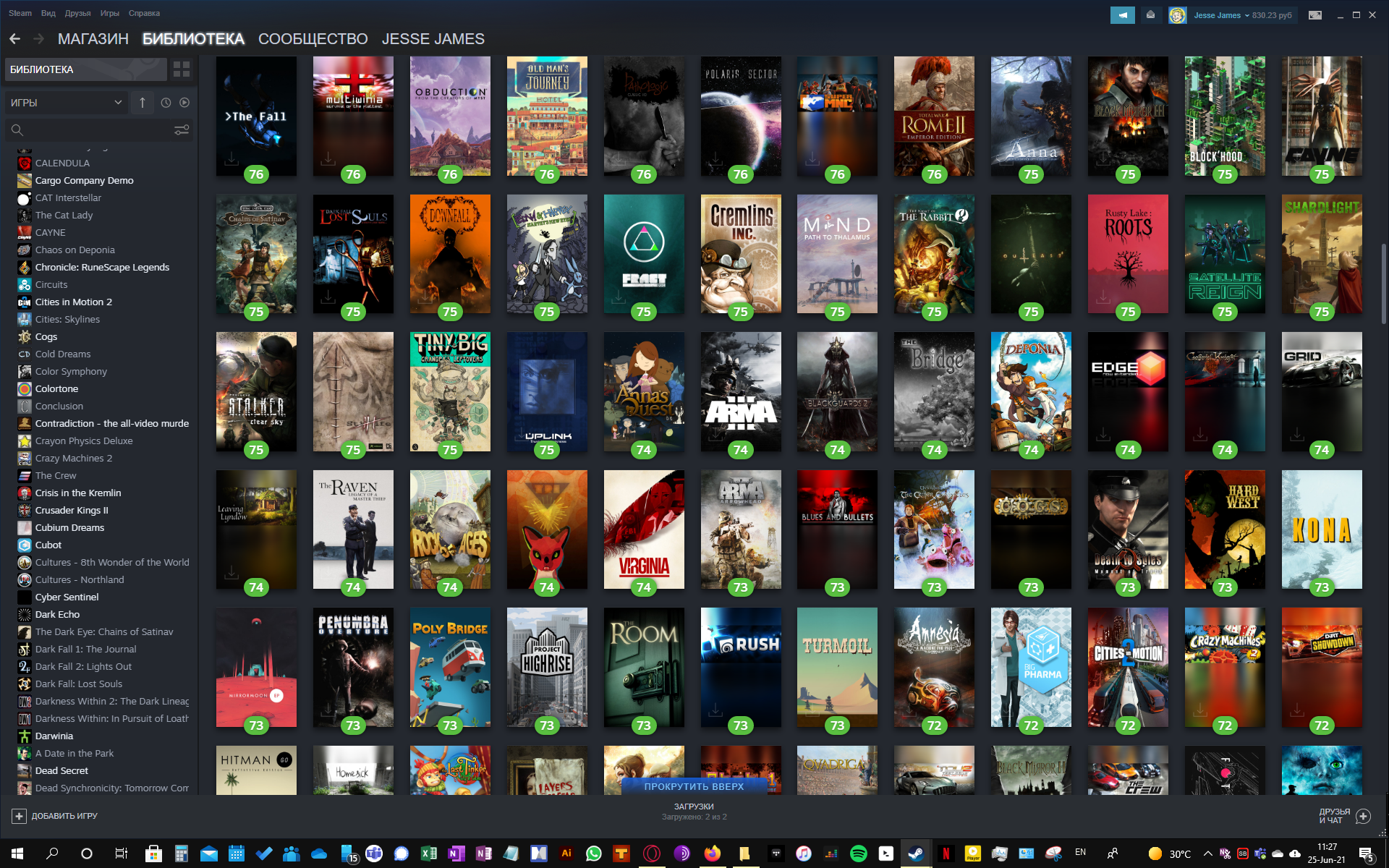This screenshot has width=1389, height=868.
Task: Click the Vault Boy profile avatar
Action: coord(1177,15)
